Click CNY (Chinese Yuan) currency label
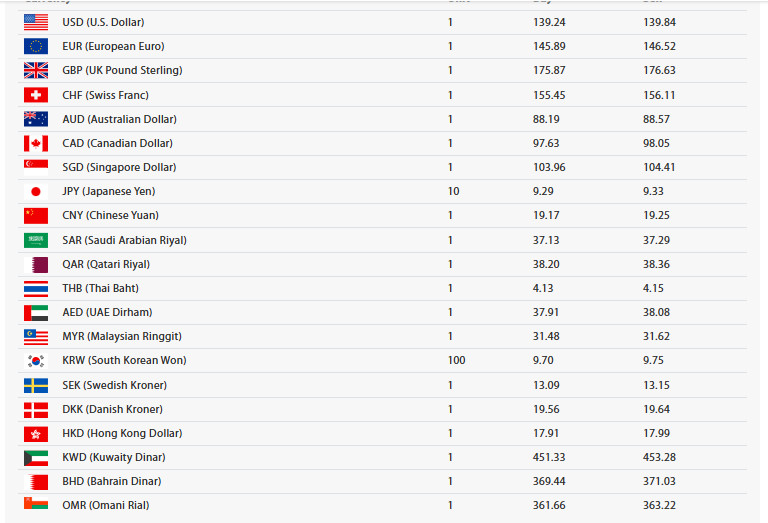Viewport: 768px width, 523px height. pyautogui.click(x=110, y=215)
